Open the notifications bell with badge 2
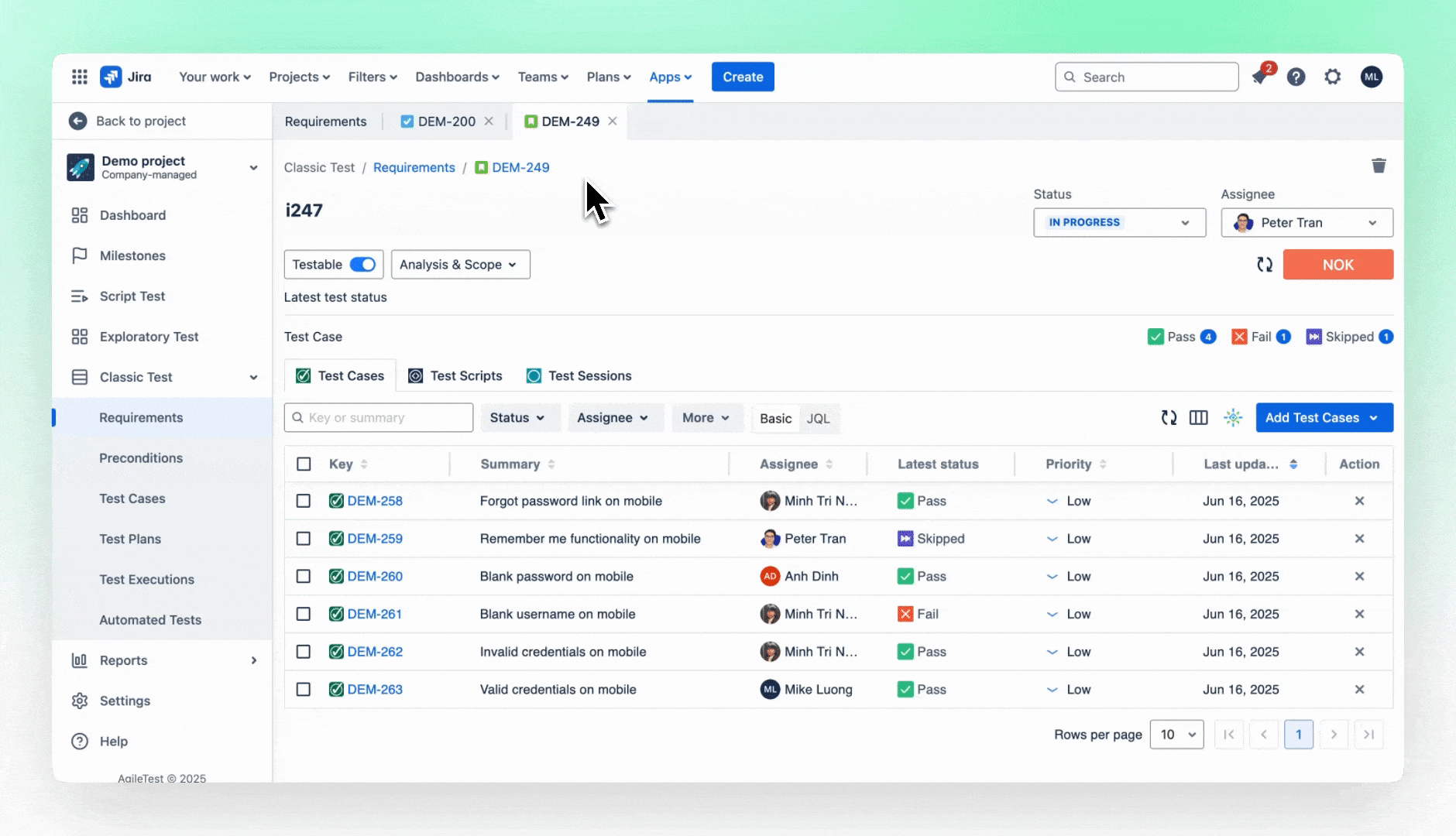Image resolution: width=1456 pixels, height=836 pixels. [x=1261, y=77]
